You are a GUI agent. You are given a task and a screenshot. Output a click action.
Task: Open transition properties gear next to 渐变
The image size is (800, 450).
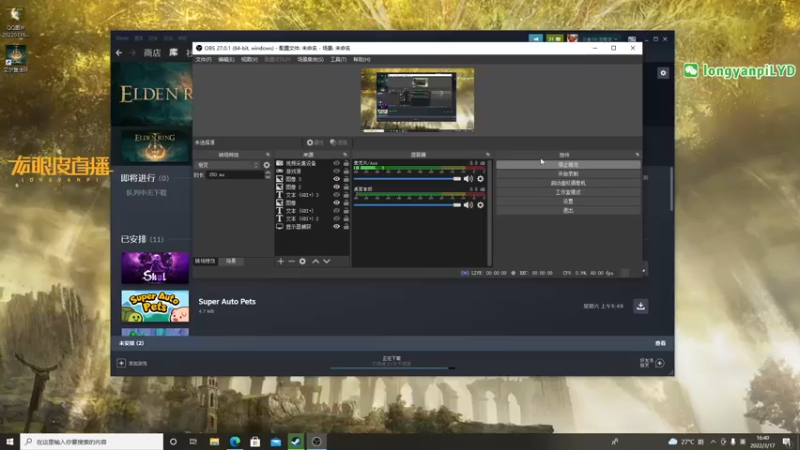pos(266,165)
